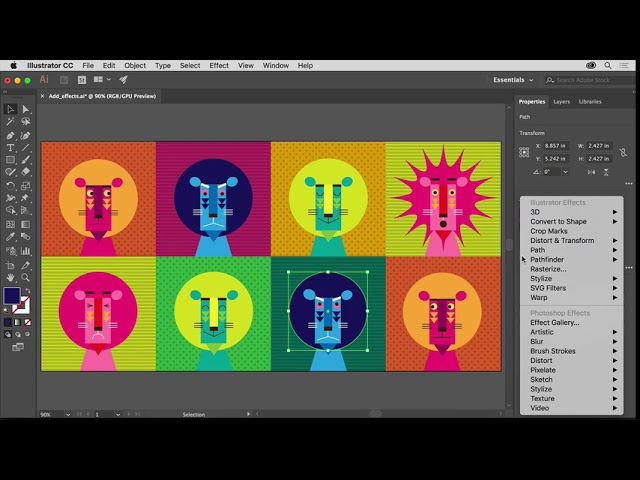This screenshot has width=640, height=480.
Task: Select the Type tool
Action: [10, 147]
